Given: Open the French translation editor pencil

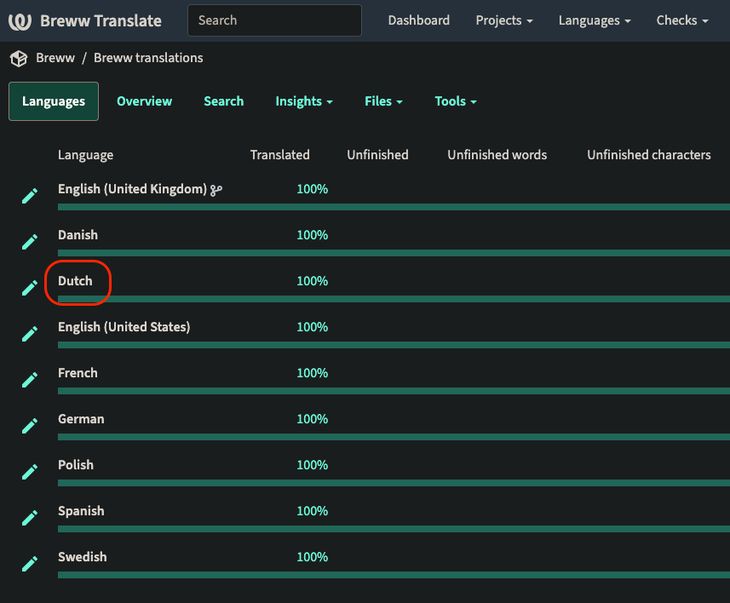Looking at the screenshot, I should [x=30, y=380].
